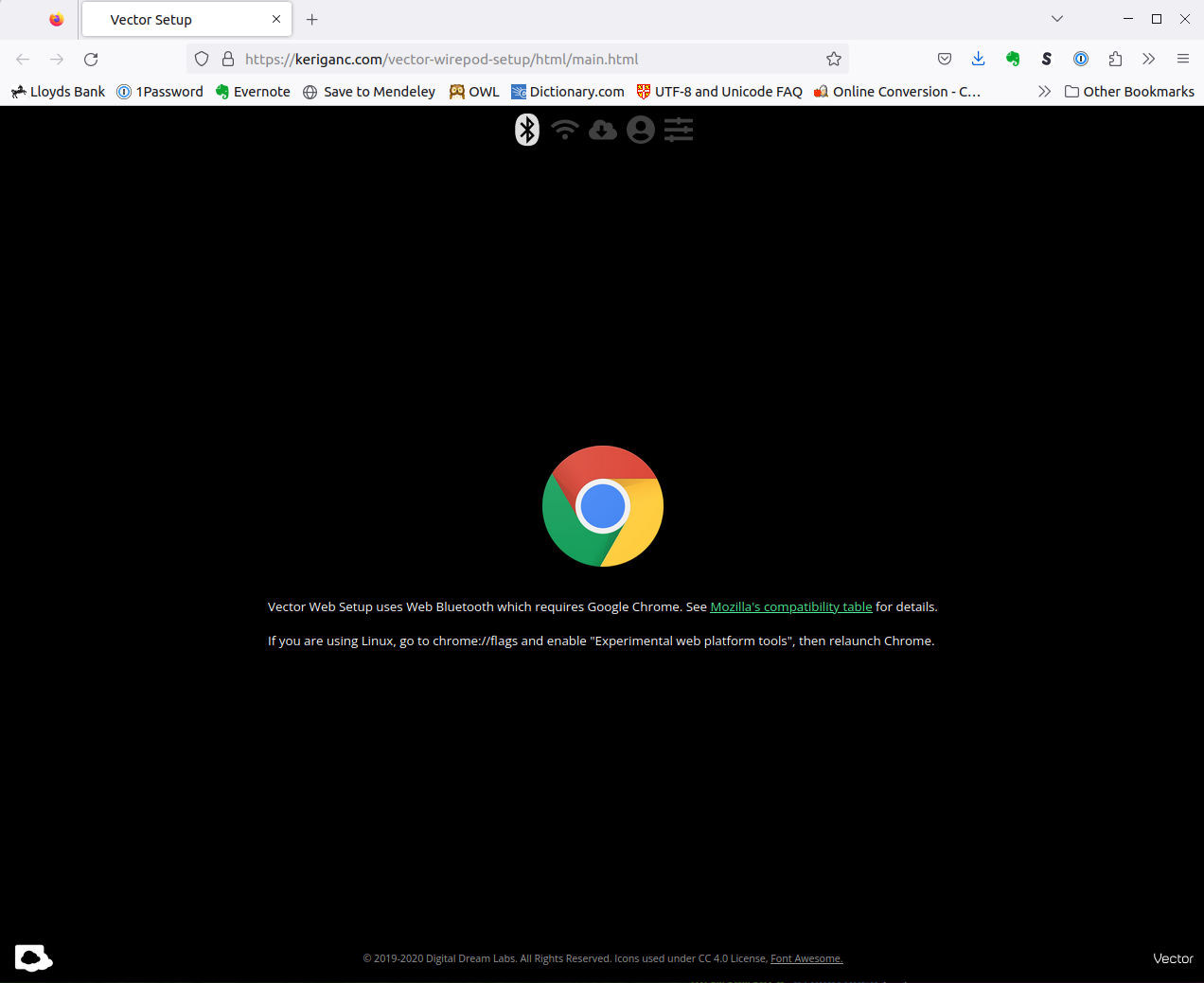Expand the list all tabs chevron
This screenshot has width=1204, height=983.
pyautogui.click(x=1057, y=19)
